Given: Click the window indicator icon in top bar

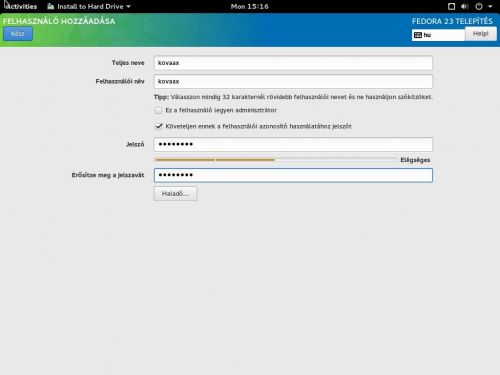Looking at the screenshot, I should pos(451,6).
